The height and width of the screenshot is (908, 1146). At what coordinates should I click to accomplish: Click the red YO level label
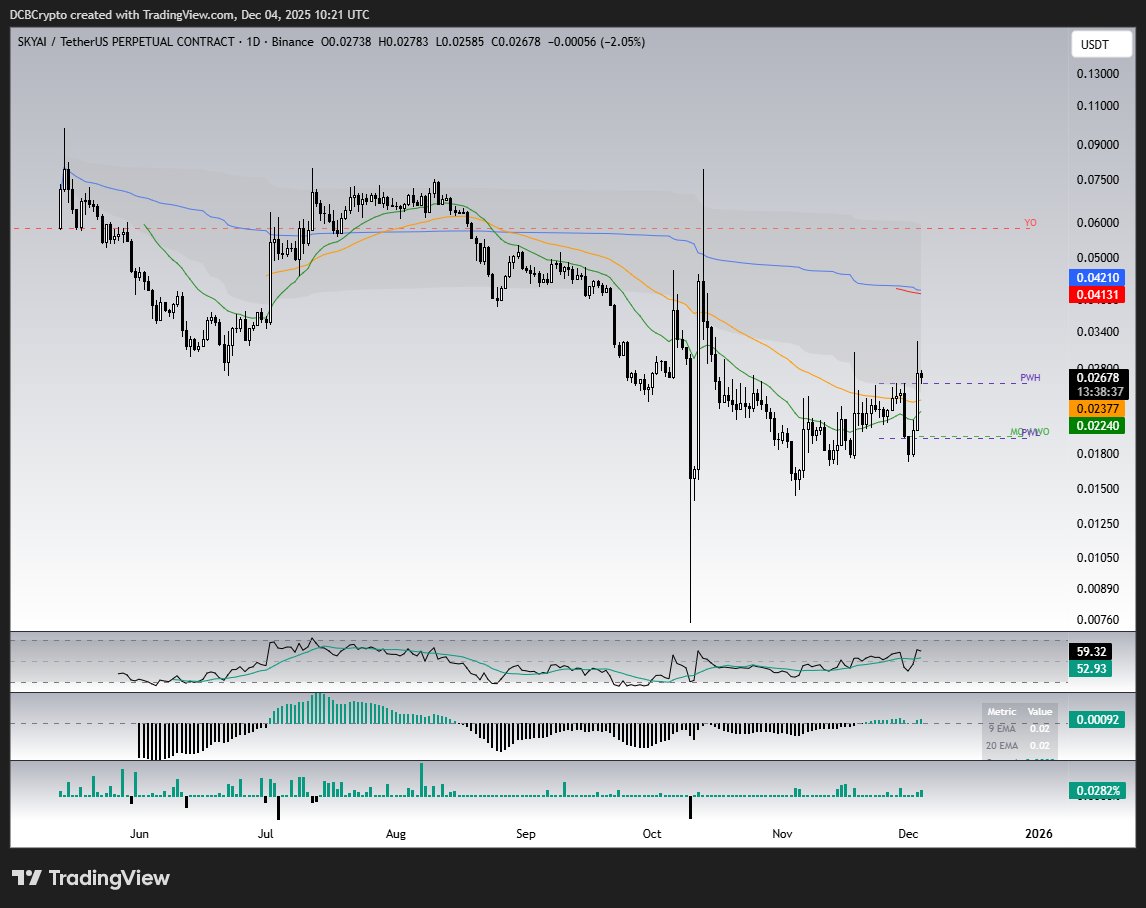(1030, 223)
